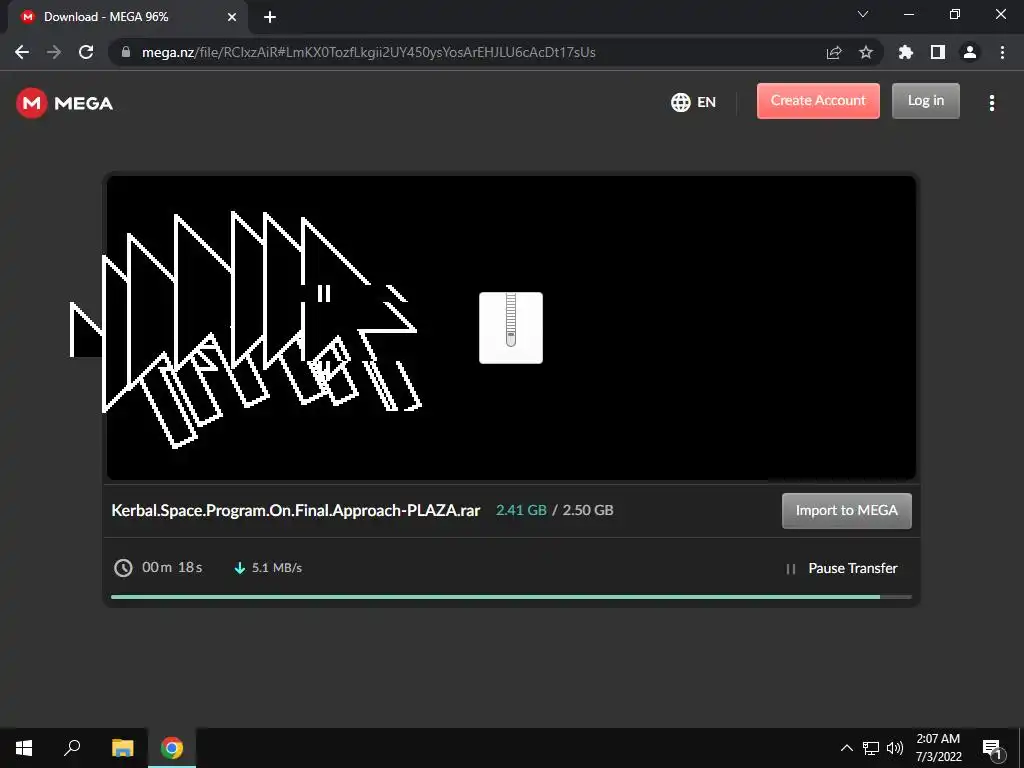Screen dimensions: 1024x768
Task: Open the notification center icon
Action: tap(991, 748)
